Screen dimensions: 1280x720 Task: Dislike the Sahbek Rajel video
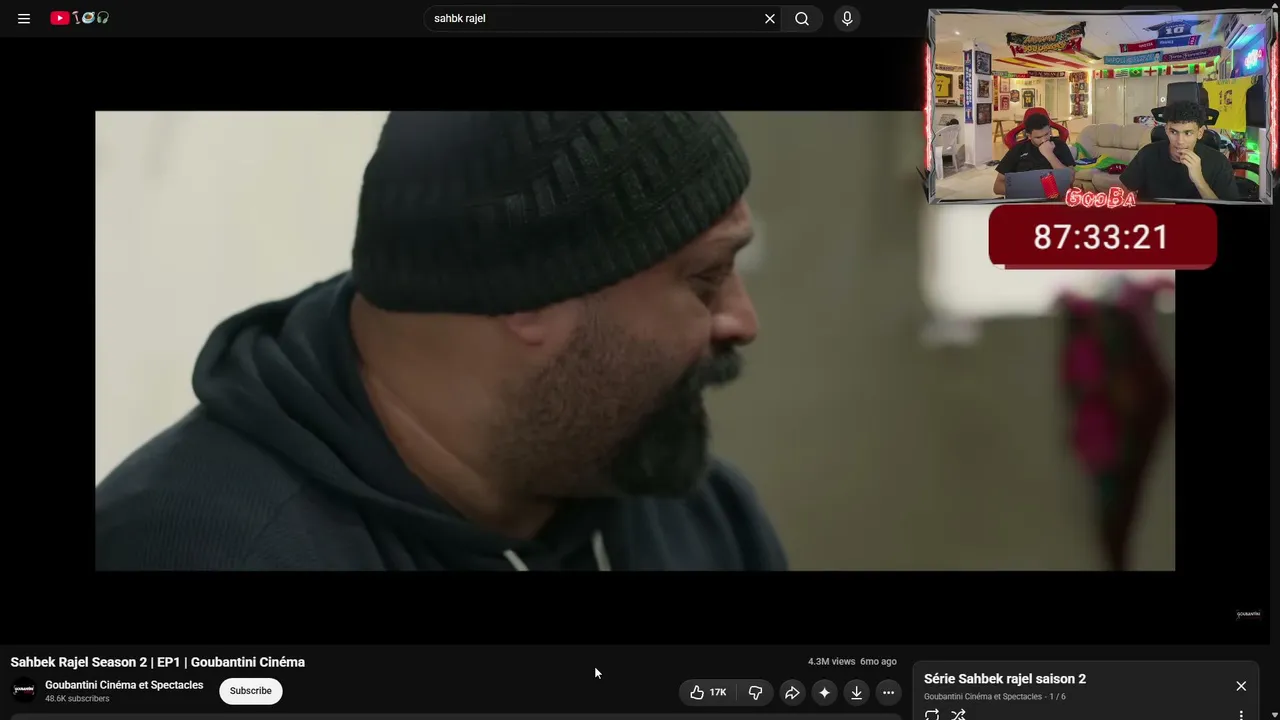point(755,692)
